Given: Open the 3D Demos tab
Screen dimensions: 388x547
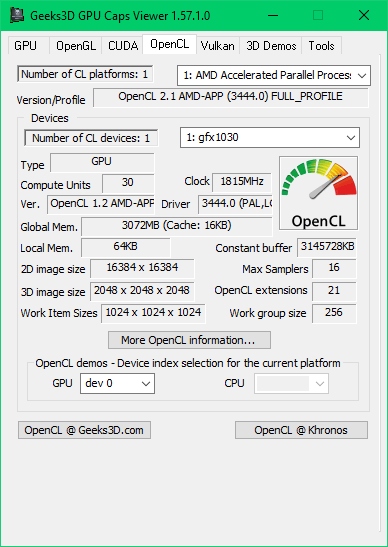Looking at the screenshot, I should pos(271,46).
